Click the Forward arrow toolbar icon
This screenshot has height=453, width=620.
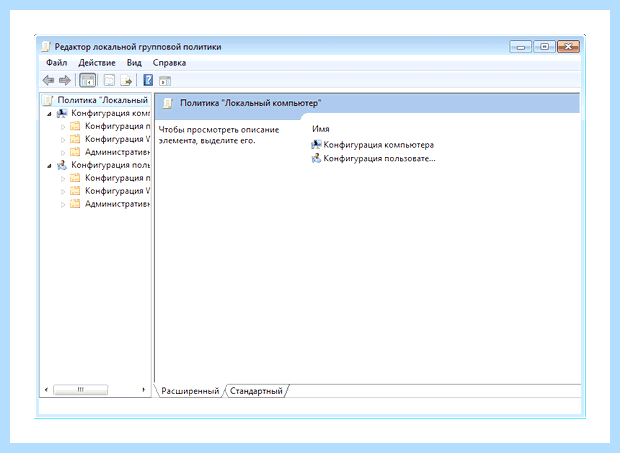[65, 81]
